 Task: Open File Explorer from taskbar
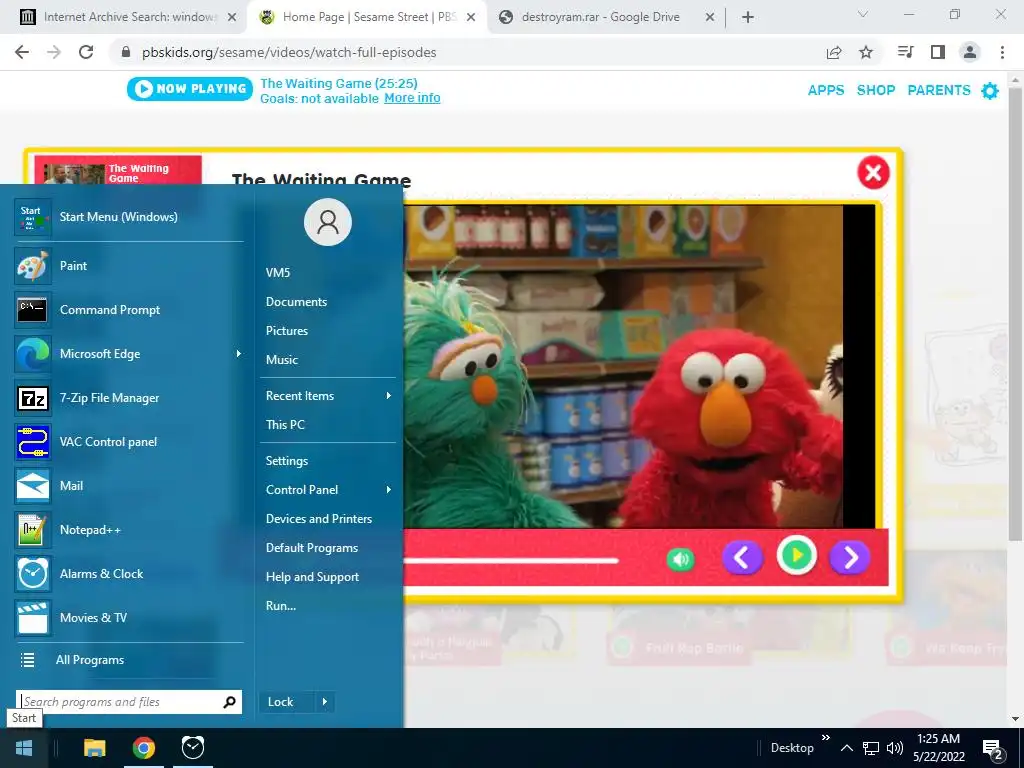[x=95, y=748]
